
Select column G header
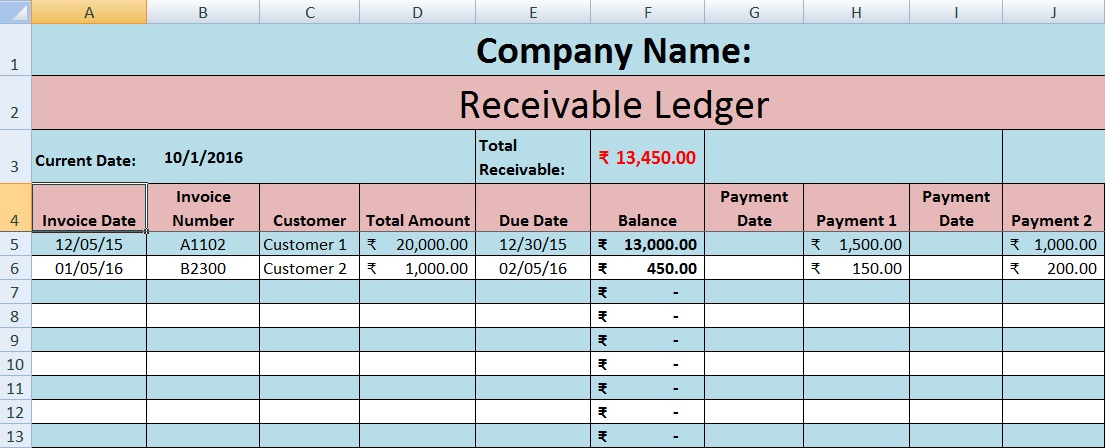pyautogui.click(x=754, y=12)
